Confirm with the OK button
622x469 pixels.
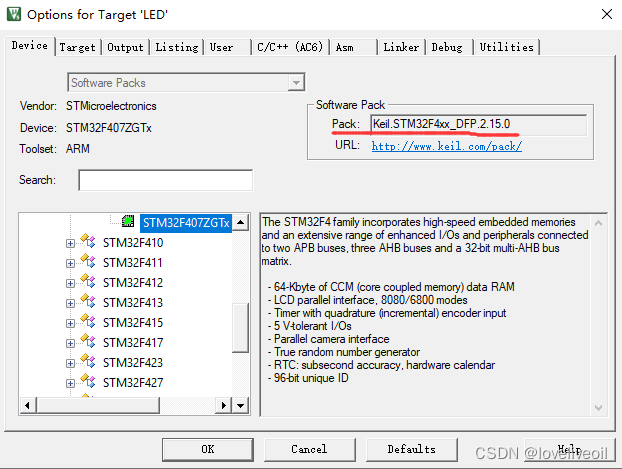[x=207, y=450]
